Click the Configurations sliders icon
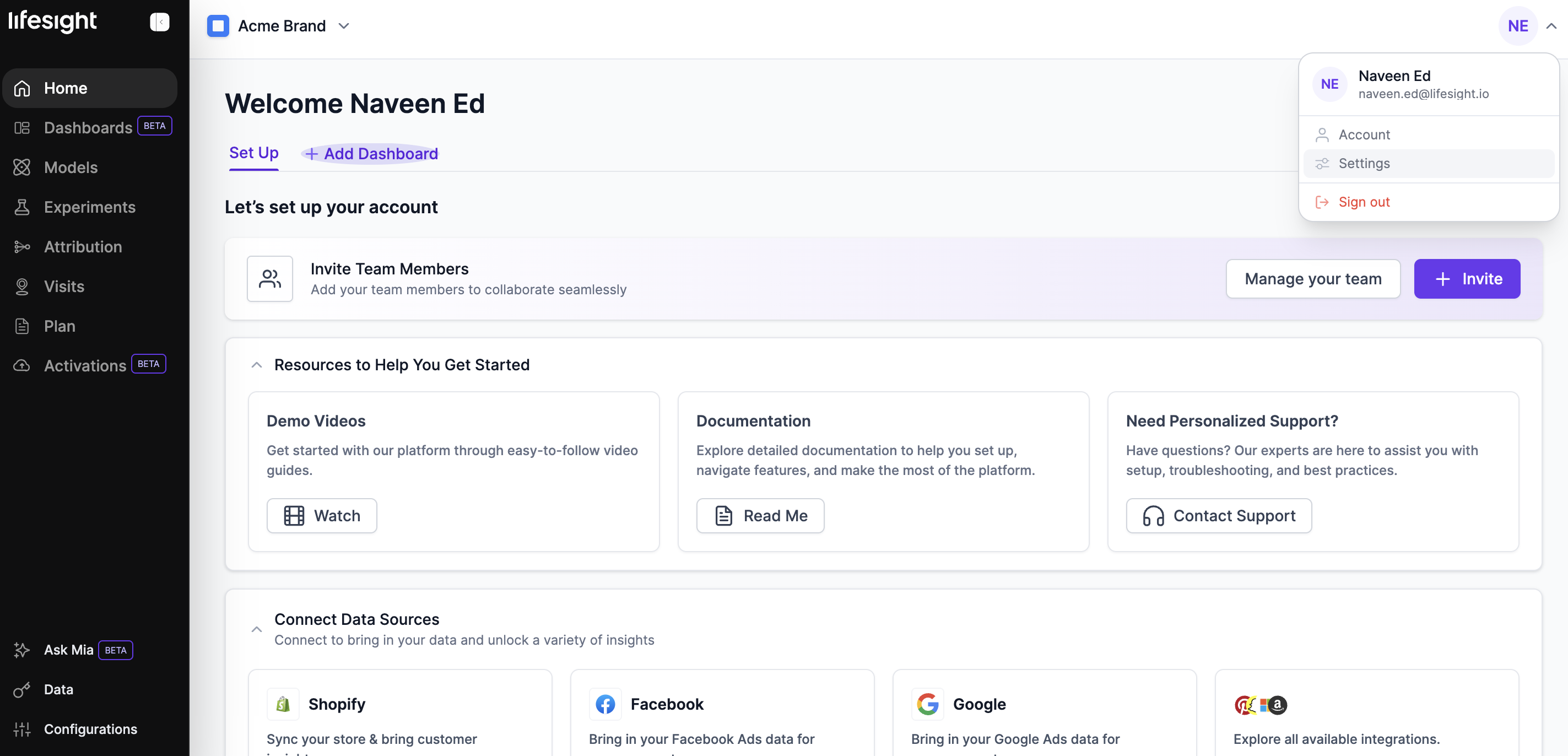Image resolution: width=1568 pixels, height=756 pixels. pos(22,728)
